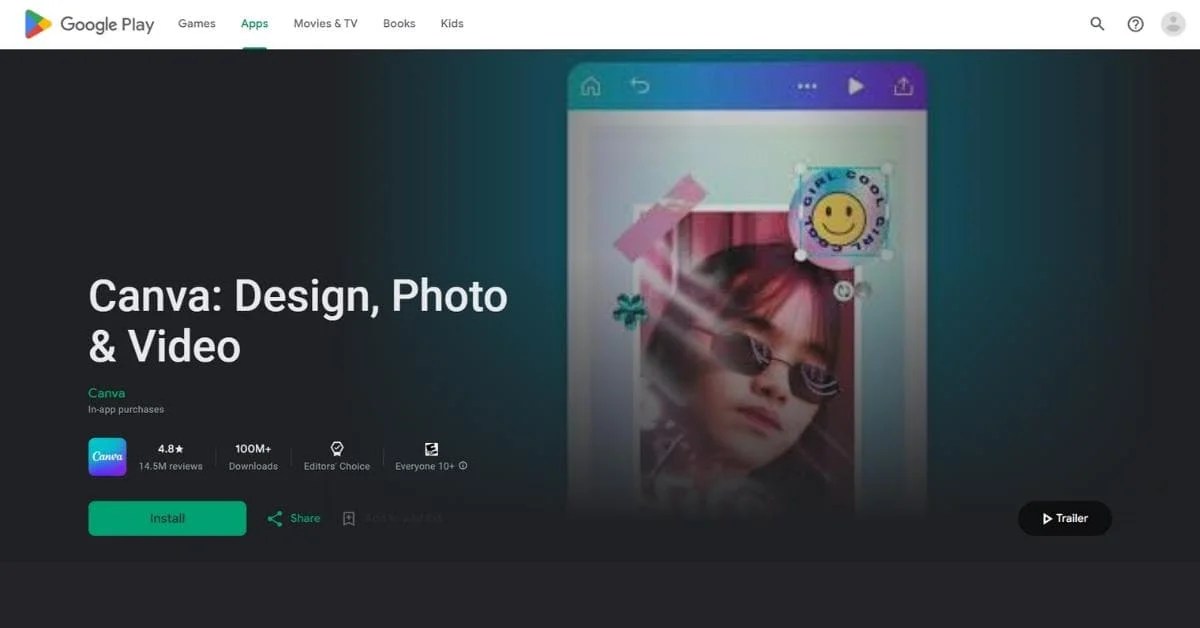The width and height of the screenshot is (1200, 628).
Task: Open your Google account avatar
Action: tap(1172, 22)
